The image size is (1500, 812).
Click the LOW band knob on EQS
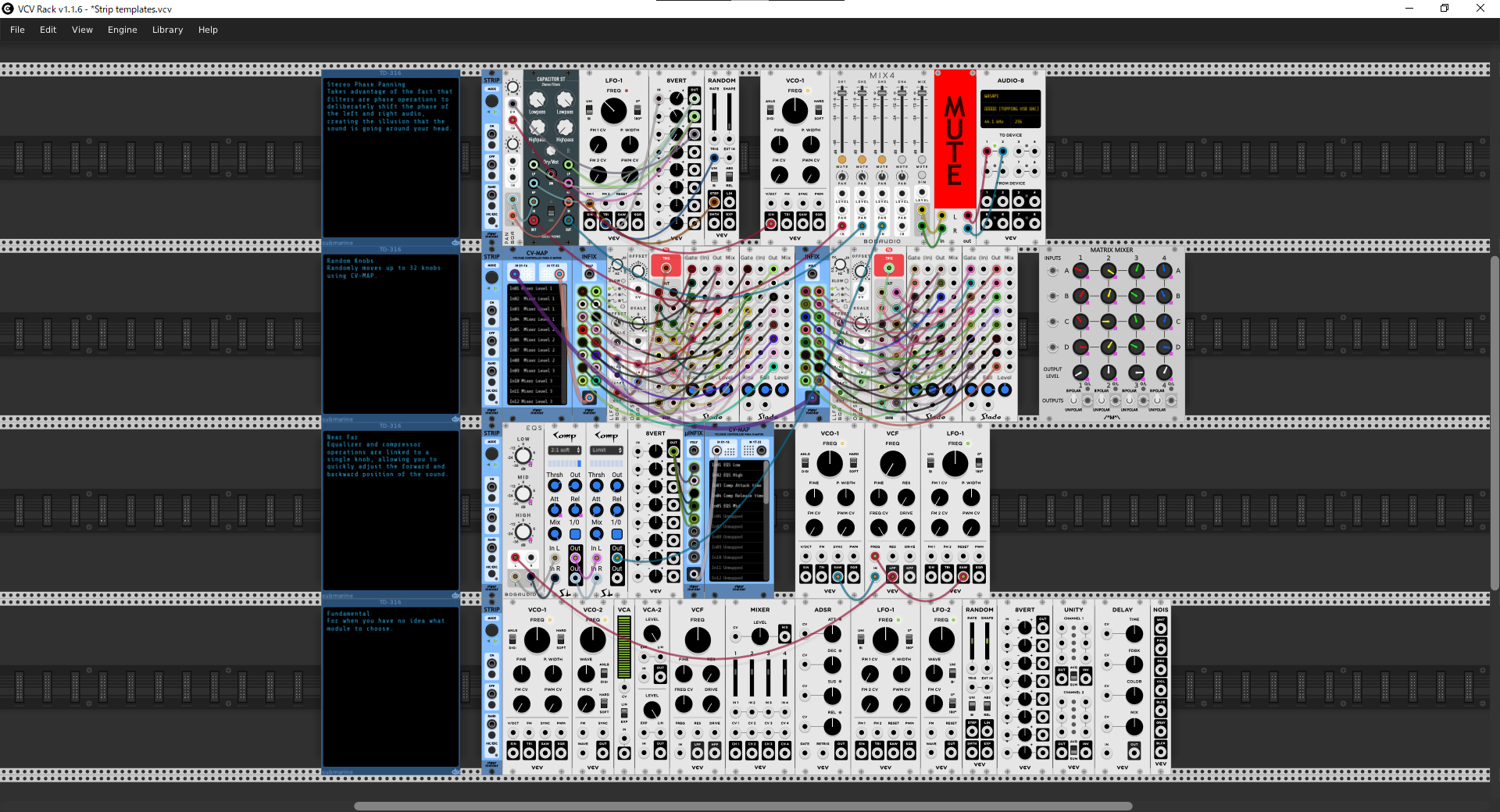(x=523, y=456)
